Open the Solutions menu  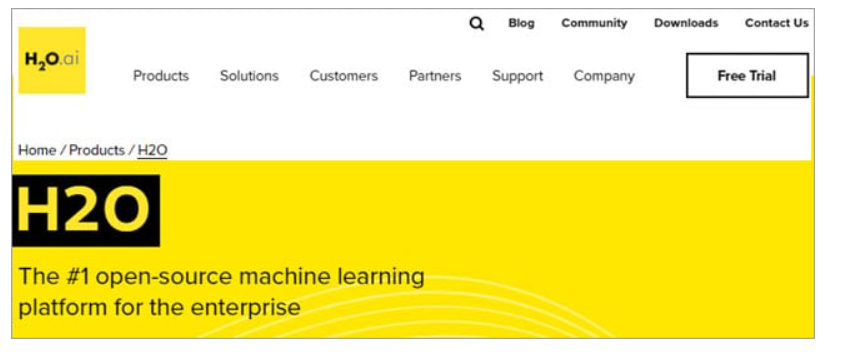pyautogui.click(x=249, y=76)
